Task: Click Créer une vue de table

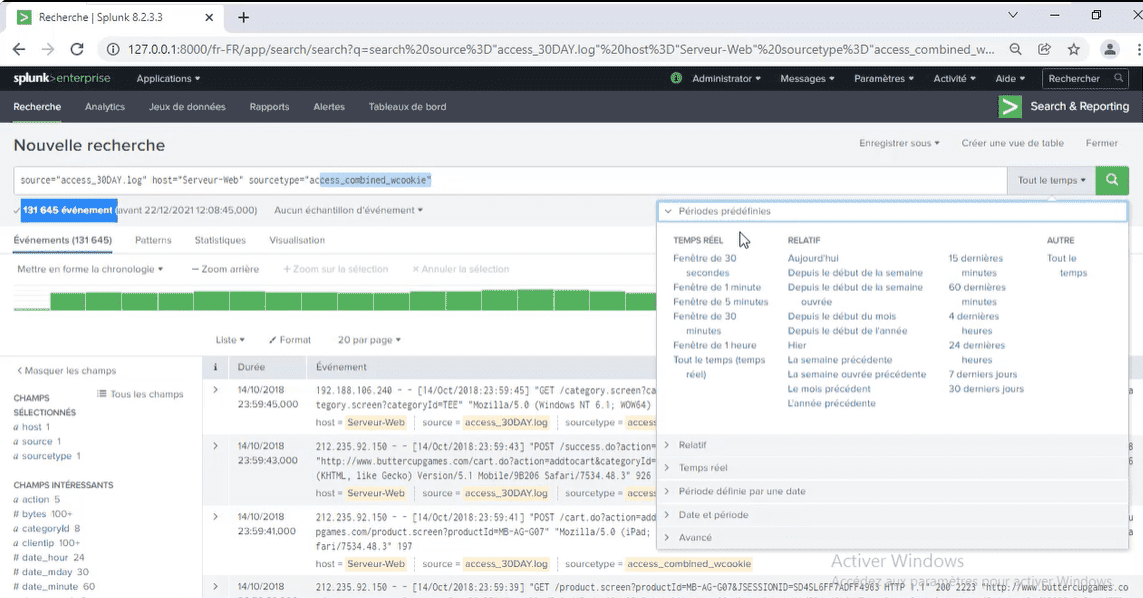Action: click(x=1013, y=144)
